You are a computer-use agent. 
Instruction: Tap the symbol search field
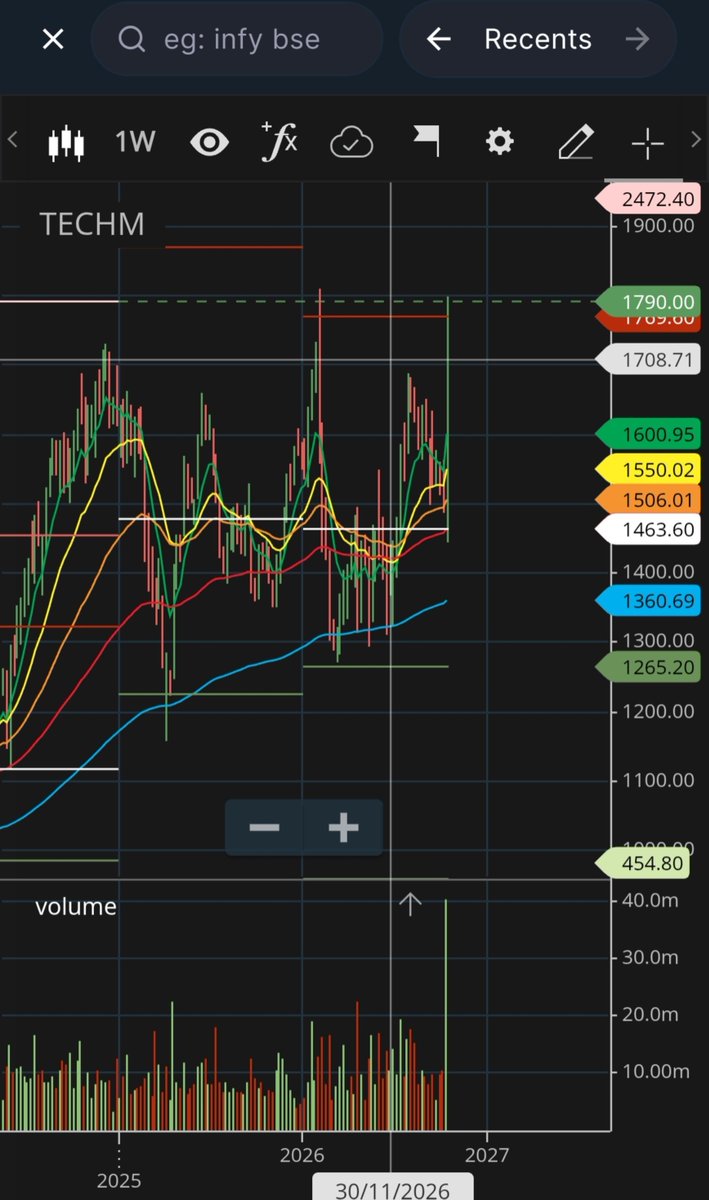[x=237, y=39]
